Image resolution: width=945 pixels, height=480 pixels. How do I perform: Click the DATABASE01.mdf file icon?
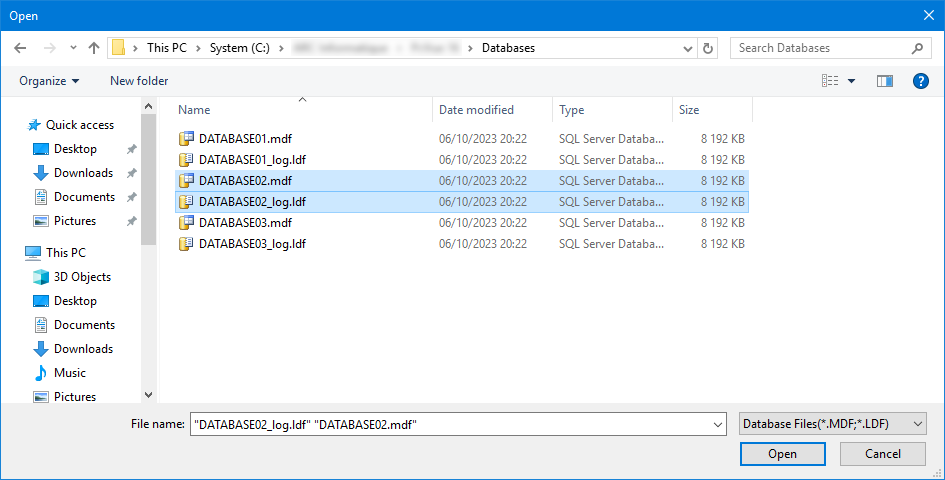pyautogui.click(x=185, y=138)
